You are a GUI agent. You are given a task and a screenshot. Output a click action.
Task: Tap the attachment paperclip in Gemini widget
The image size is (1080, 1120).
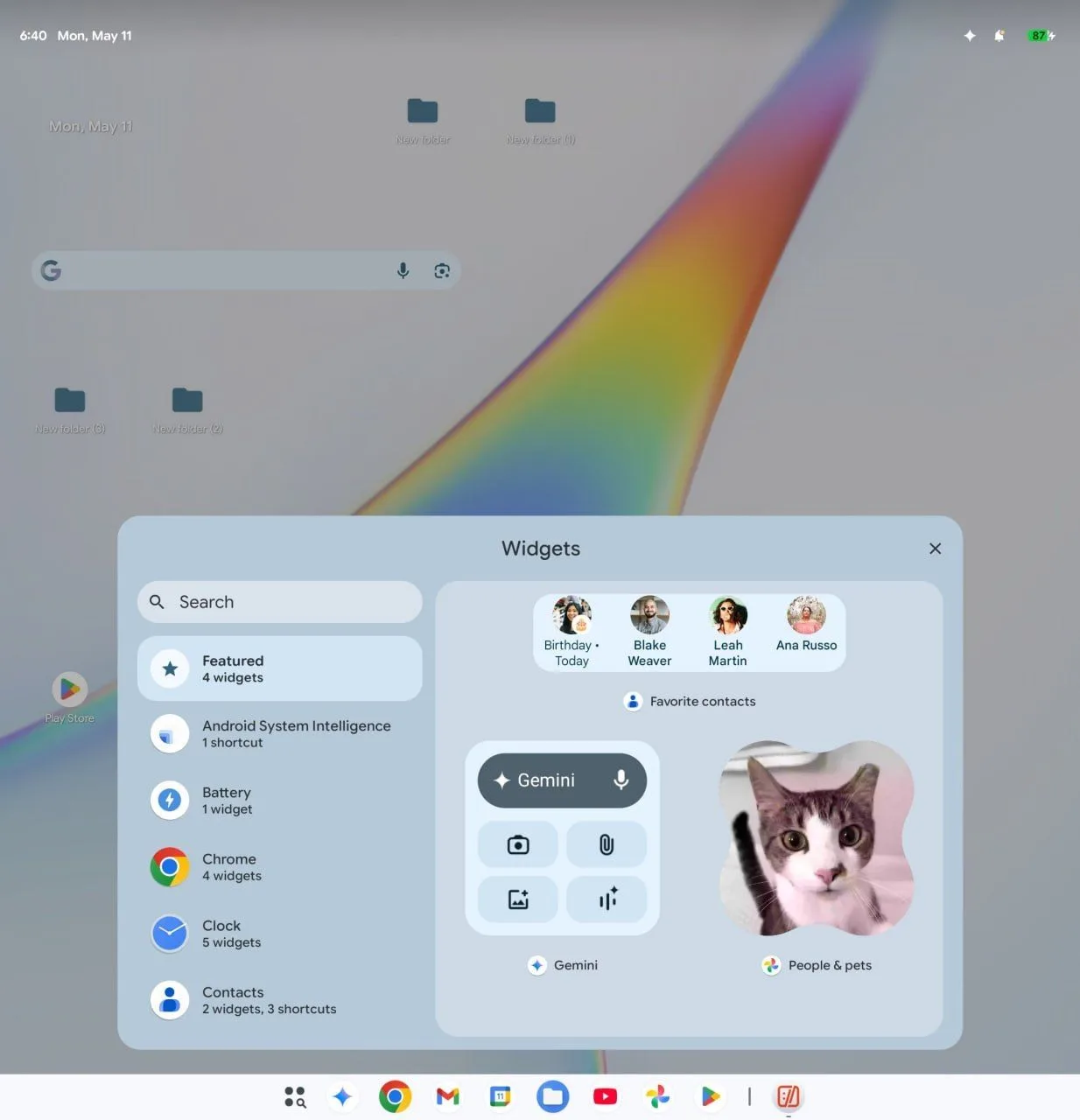click(607, 844)
